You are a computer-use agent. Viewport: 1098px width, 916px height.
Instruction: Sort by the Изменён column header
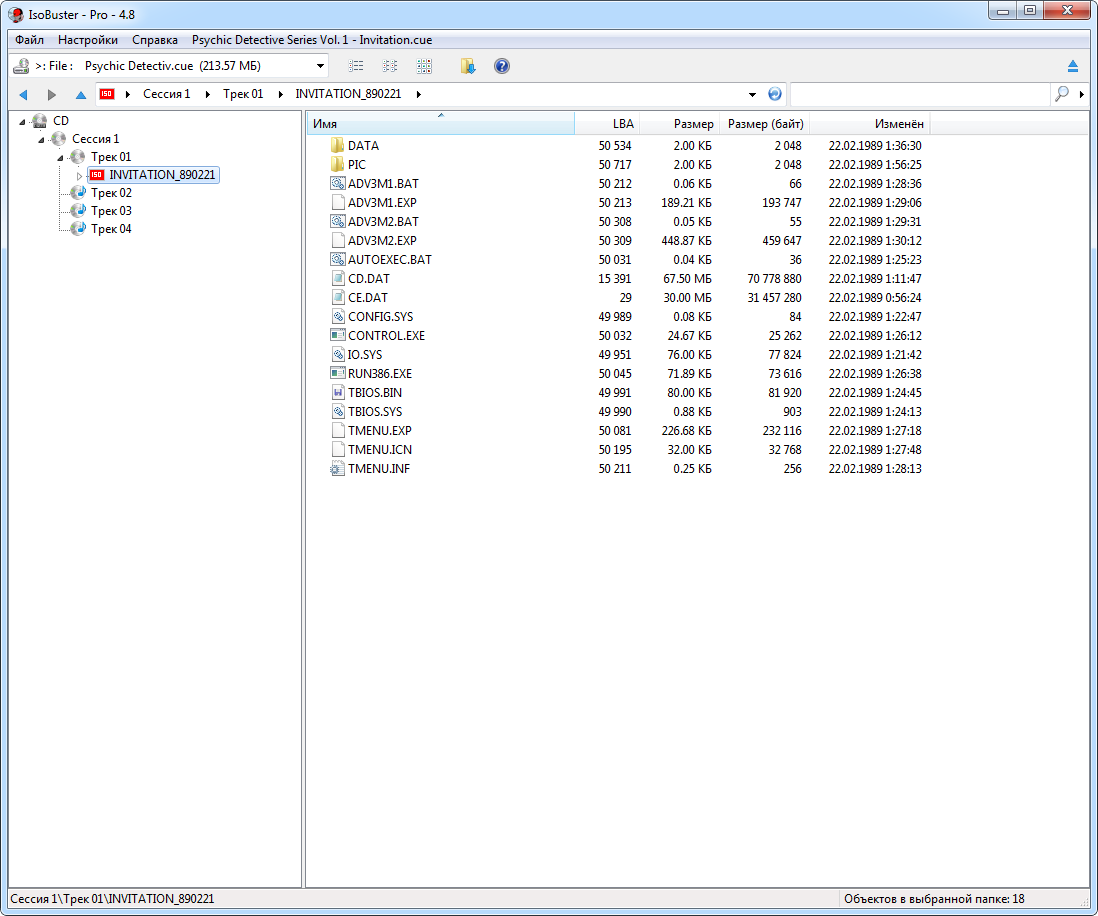tap(869, 124)
